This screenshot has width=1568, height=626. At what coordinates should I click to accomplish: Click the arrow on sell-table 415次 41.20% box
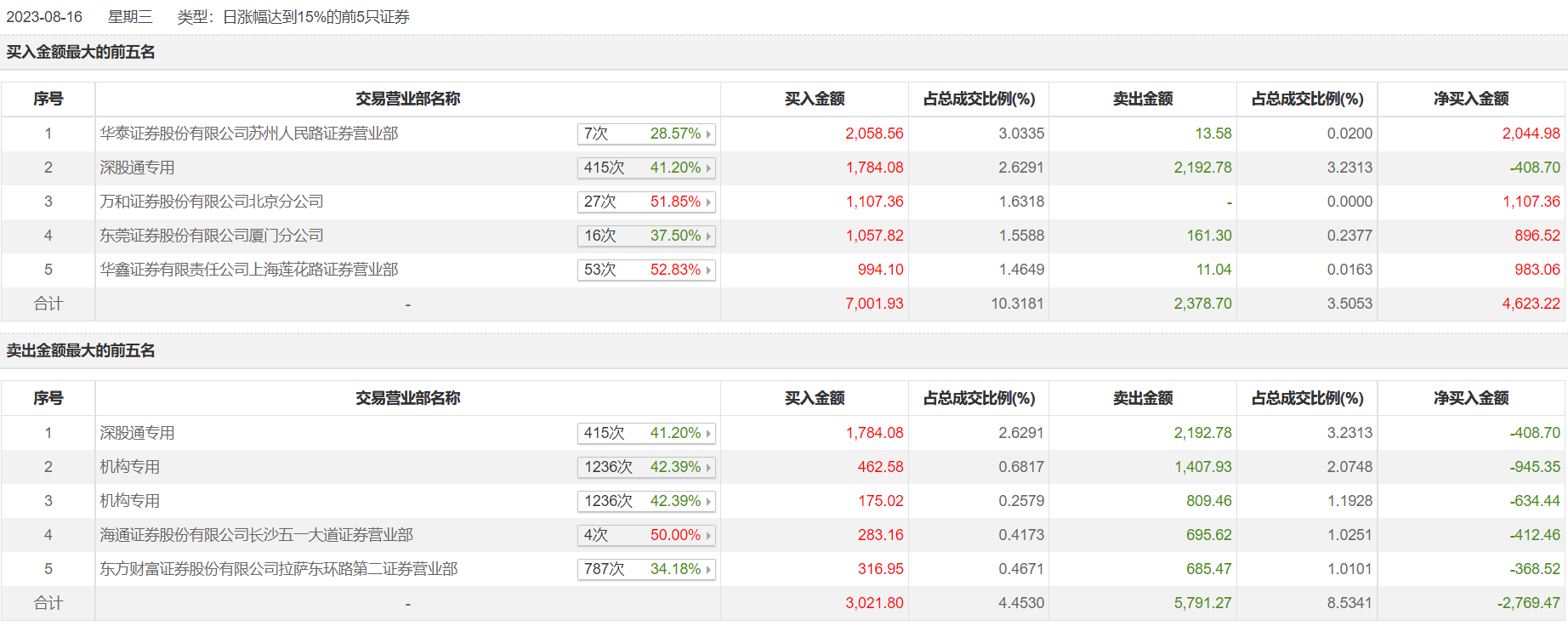[x=708, y=434]
